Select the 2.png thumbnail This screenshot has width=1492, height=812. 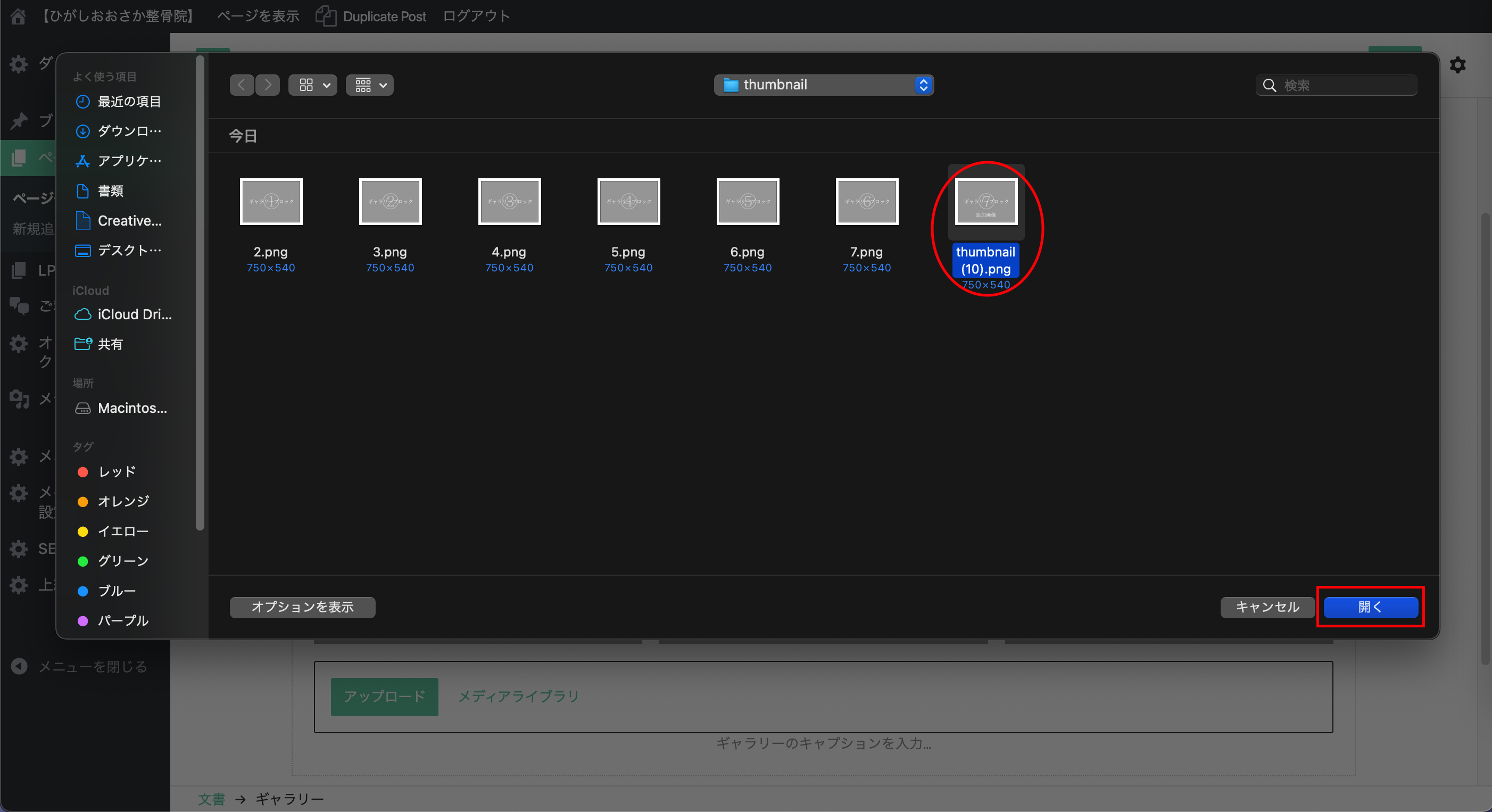coord(271,202)
